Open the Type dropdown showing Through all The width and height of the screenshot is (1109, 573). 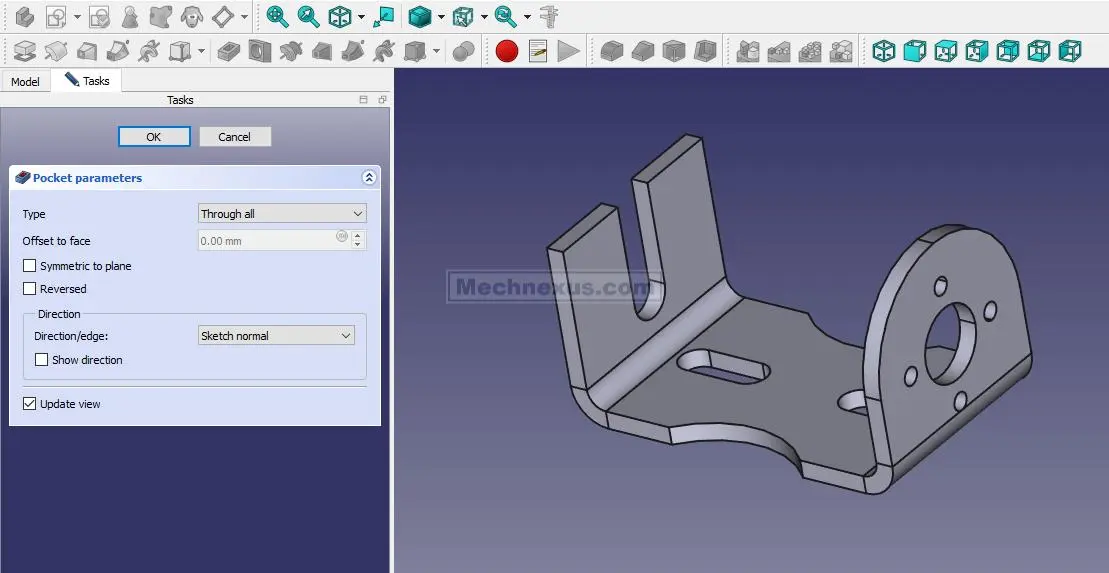click(282, 214)
